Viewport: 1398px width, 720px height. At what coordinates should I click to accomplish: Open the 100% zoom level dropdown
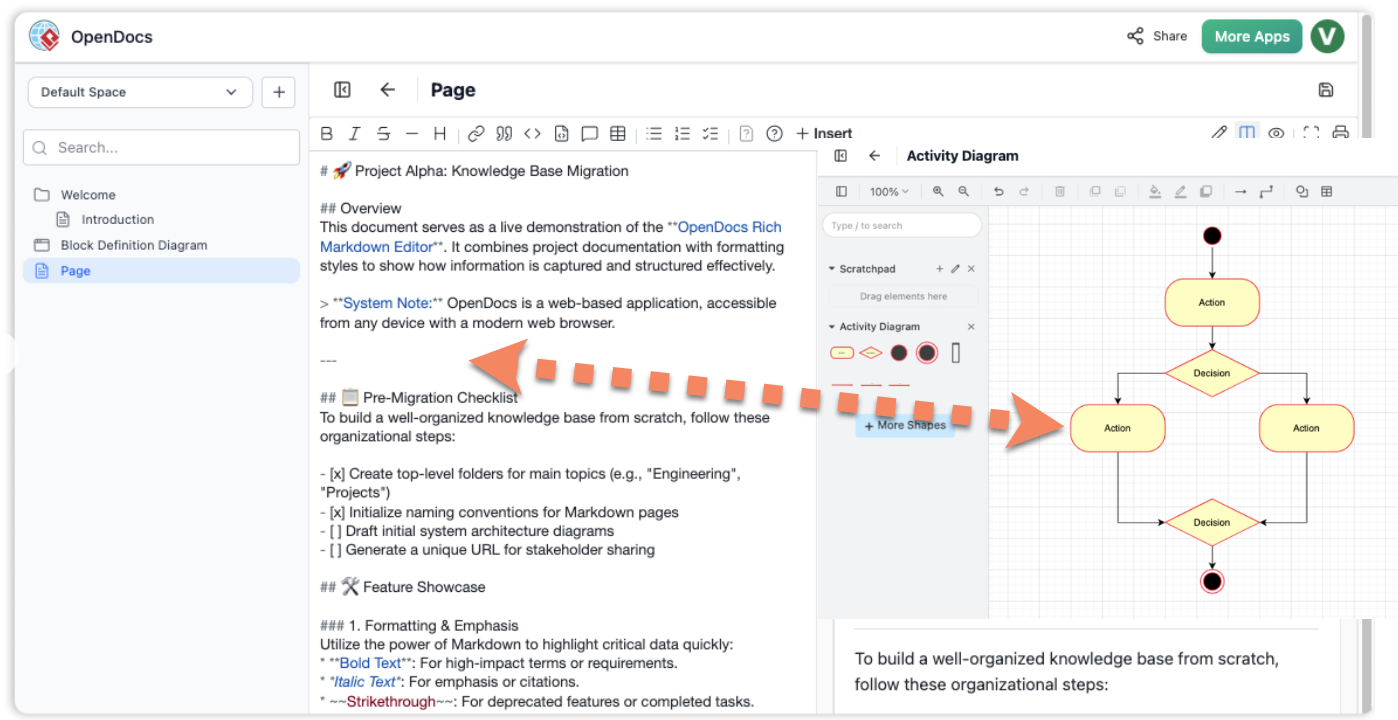click(888, 190)
